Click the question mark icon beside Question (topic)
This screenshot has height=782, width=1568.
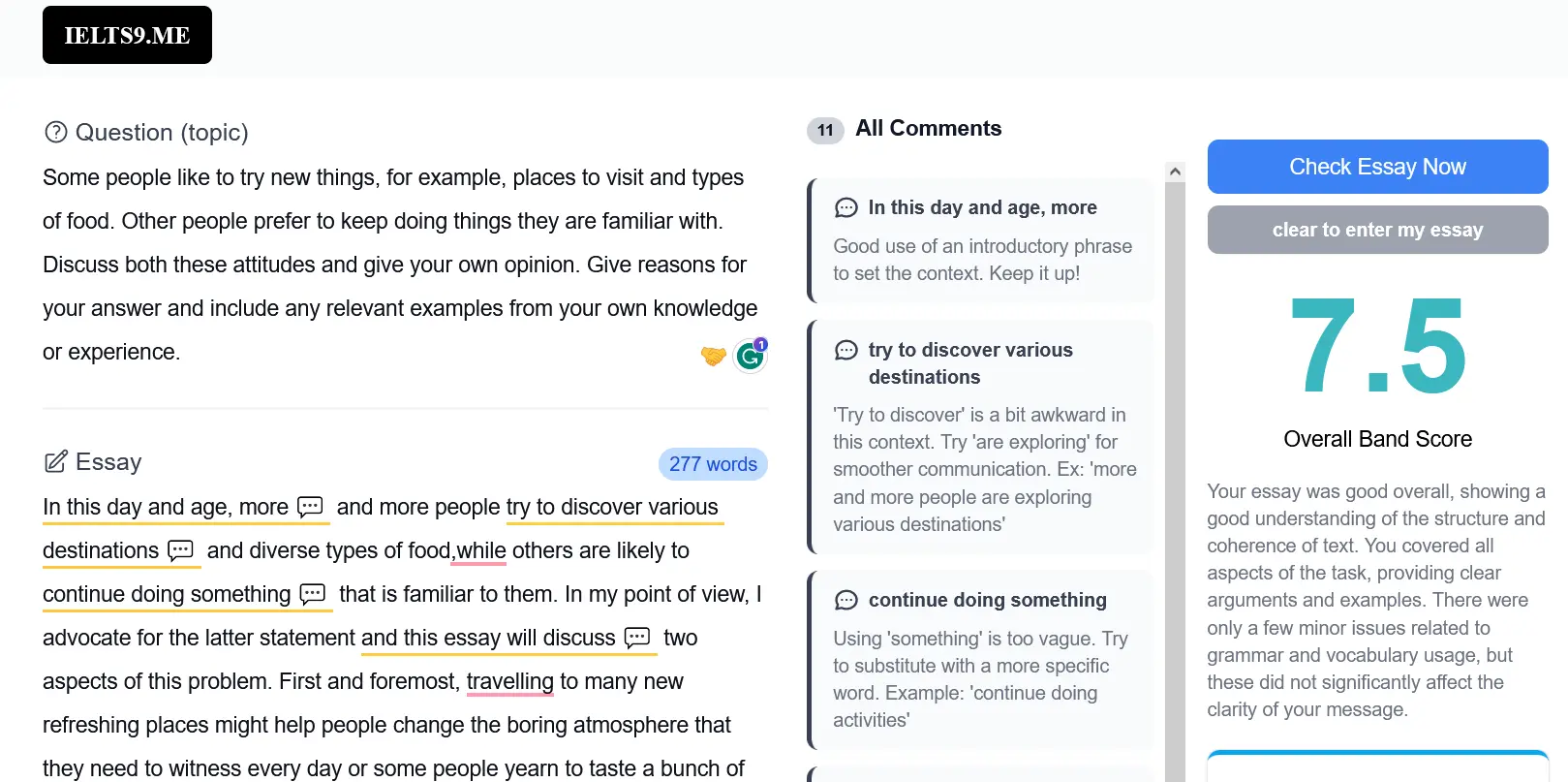pyautogui.click(x=56, y=132)
